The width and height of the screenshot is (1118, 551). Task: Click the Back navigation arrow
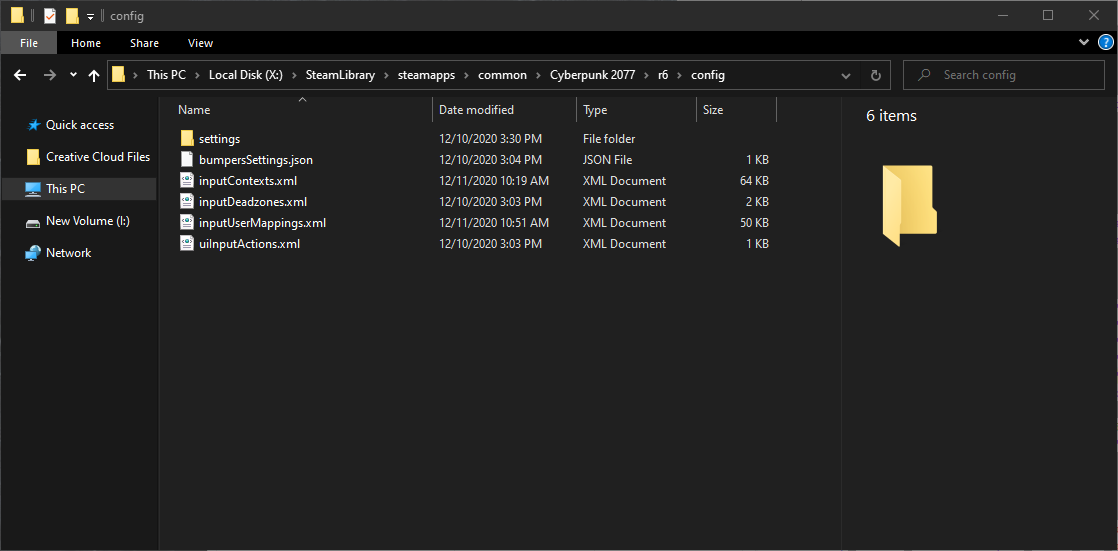tap(20, 75)
